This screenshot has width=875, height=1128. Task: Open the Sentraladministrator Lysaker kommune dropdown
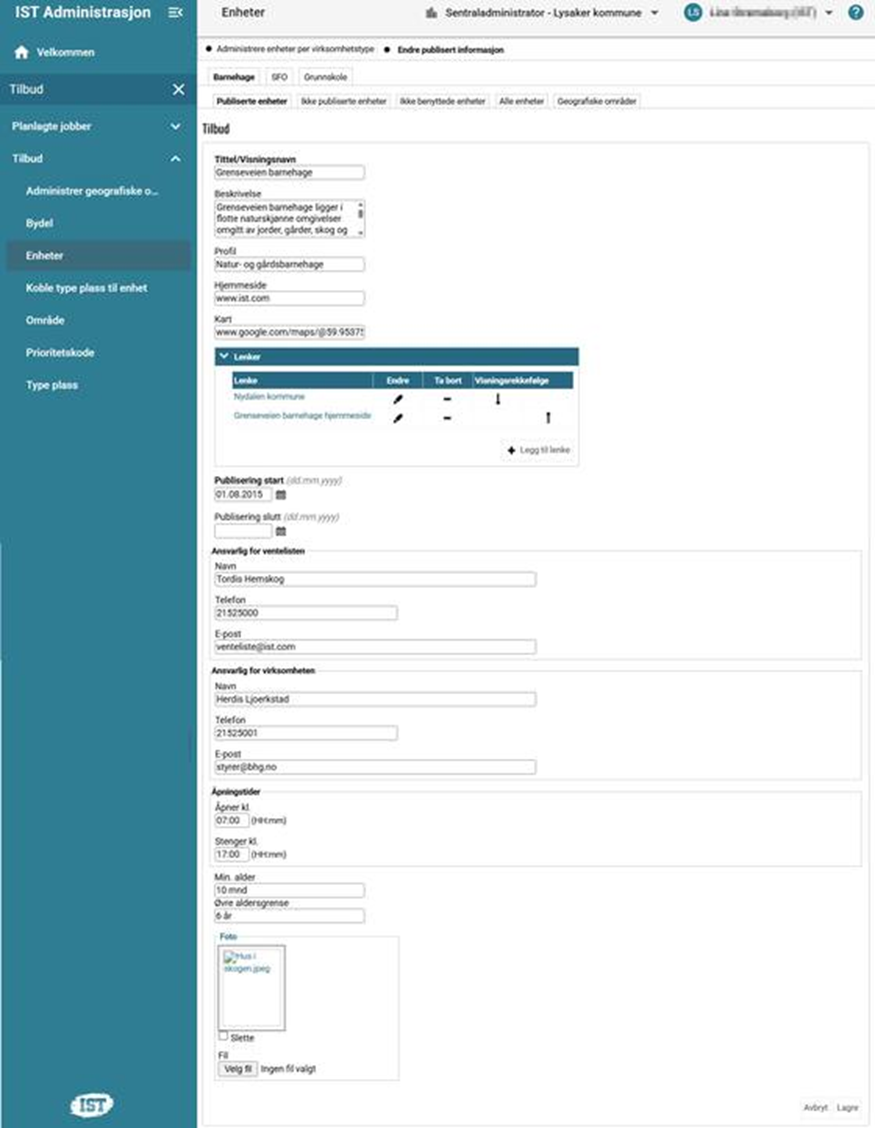pyautogui.click(x=654, y=13)
